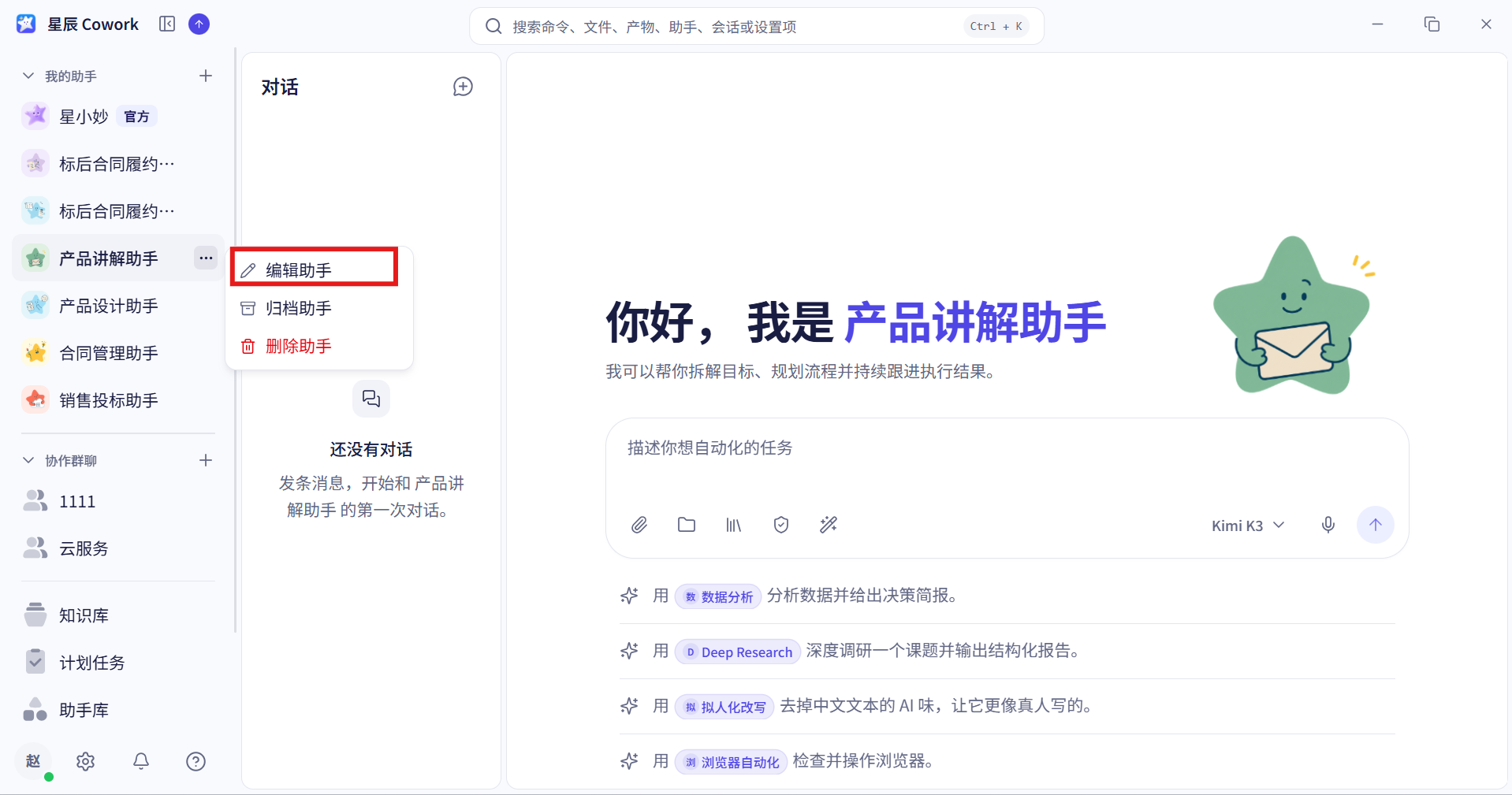Start a new conversation with plus bubble icon
The height and width of the screenshot is (795, 1512).
[x=463, y=87]
